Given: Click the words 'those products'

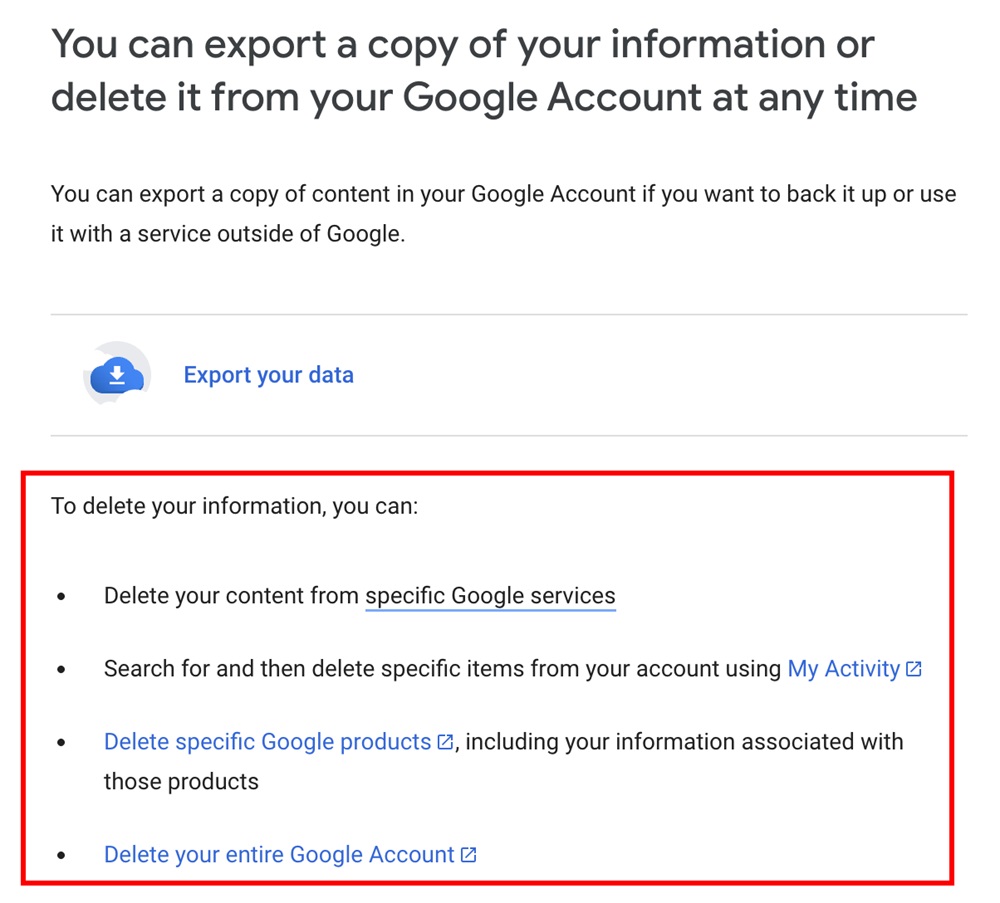Looking at the screenshot, I should point(181,782).
